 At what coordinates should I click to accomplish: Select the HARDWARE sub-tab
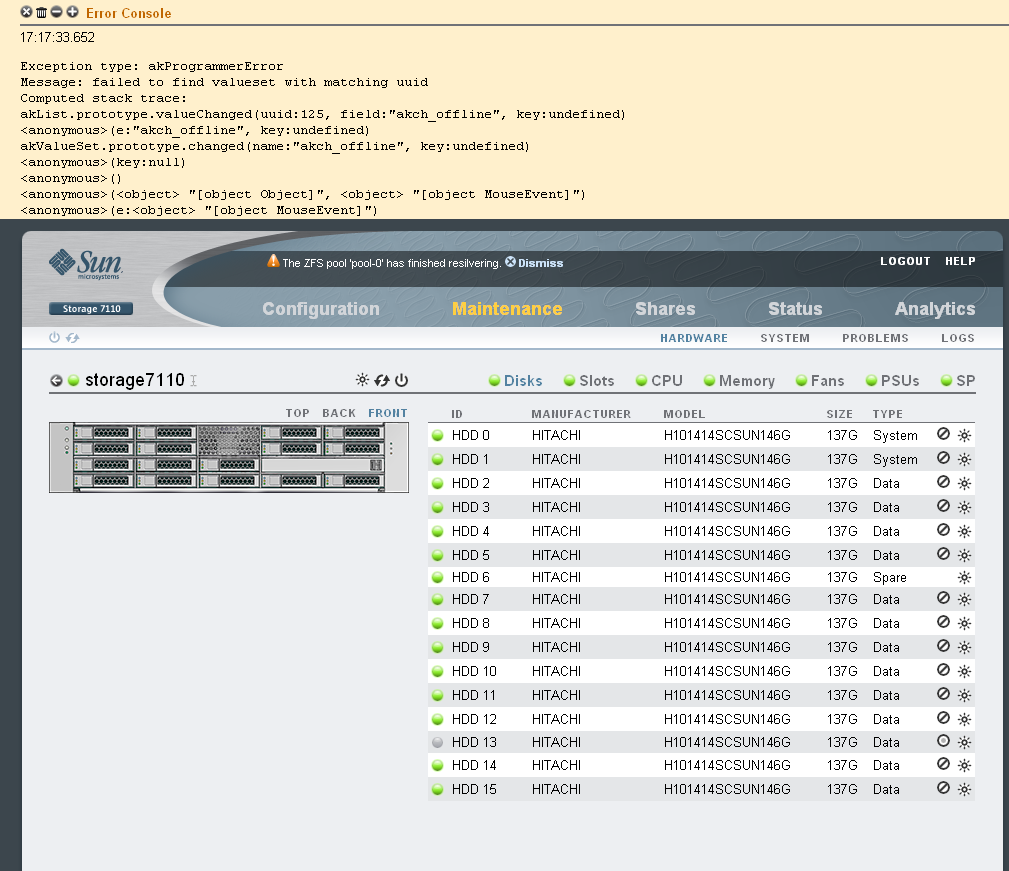(694, 338)
